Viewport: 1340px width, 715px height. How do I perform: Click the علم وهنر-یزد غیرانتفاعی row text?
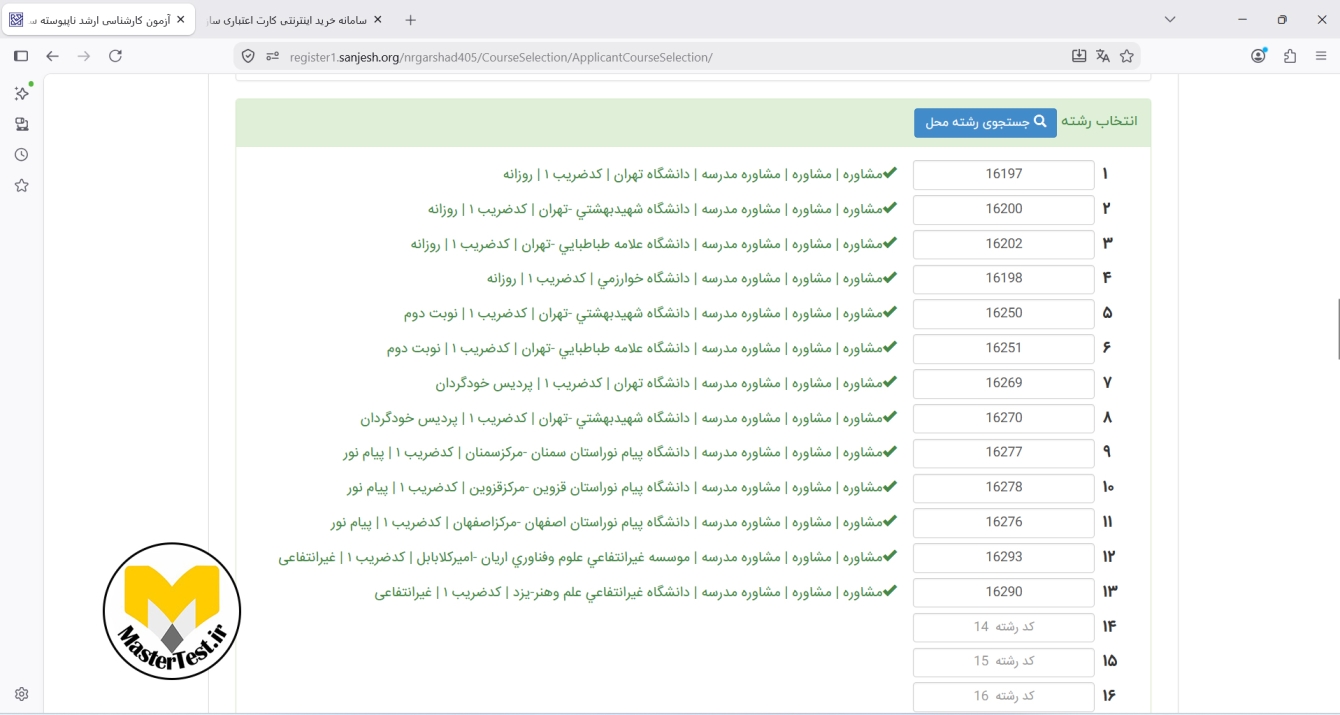[x=636, y=592]
